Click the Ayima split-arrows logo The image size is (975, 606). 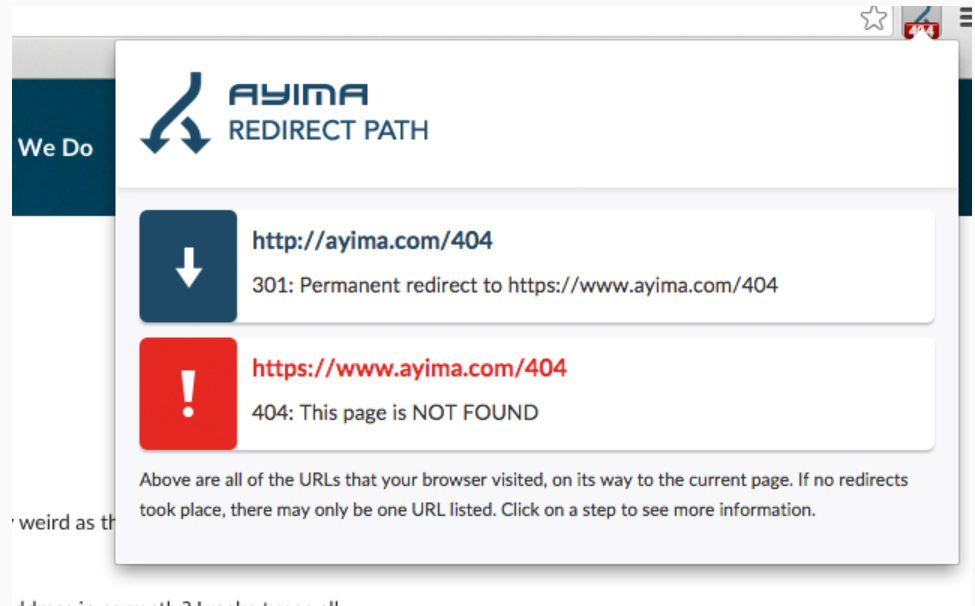point(176,113)
